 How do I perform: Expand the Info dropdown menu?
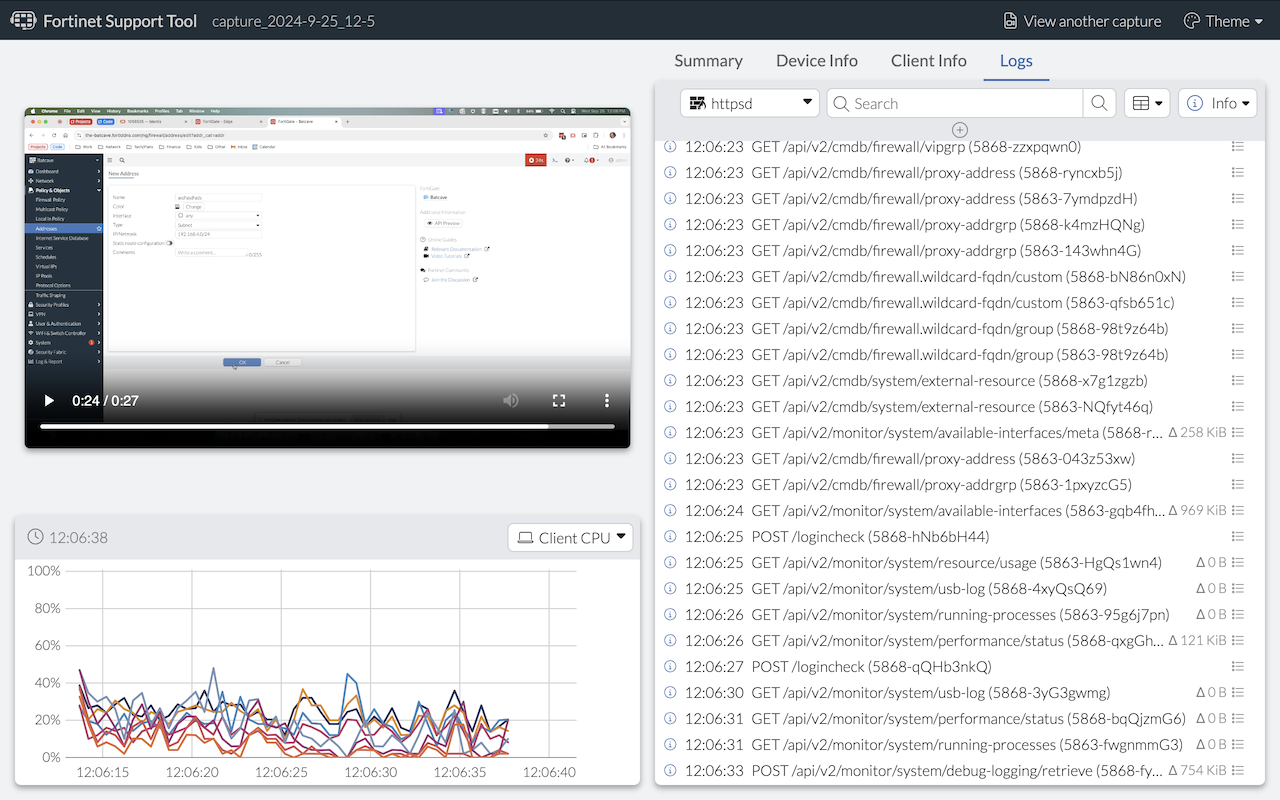coord(1217,103)
